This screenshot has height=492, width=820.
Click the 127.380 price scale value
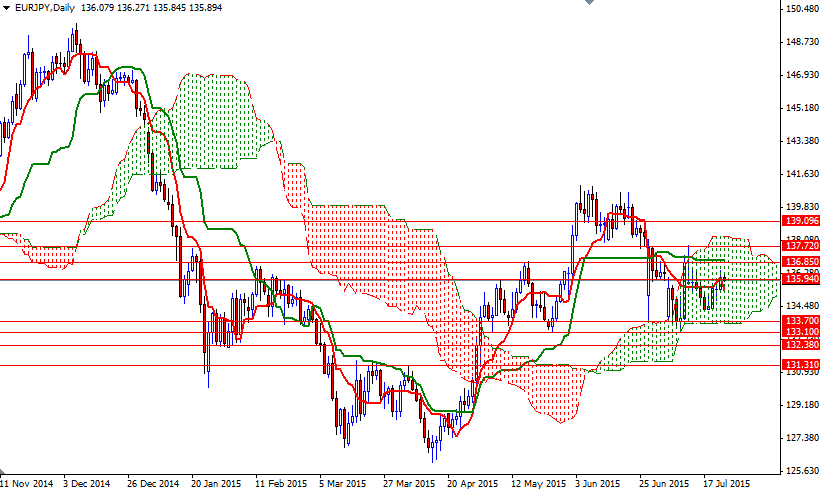(802, 438)
